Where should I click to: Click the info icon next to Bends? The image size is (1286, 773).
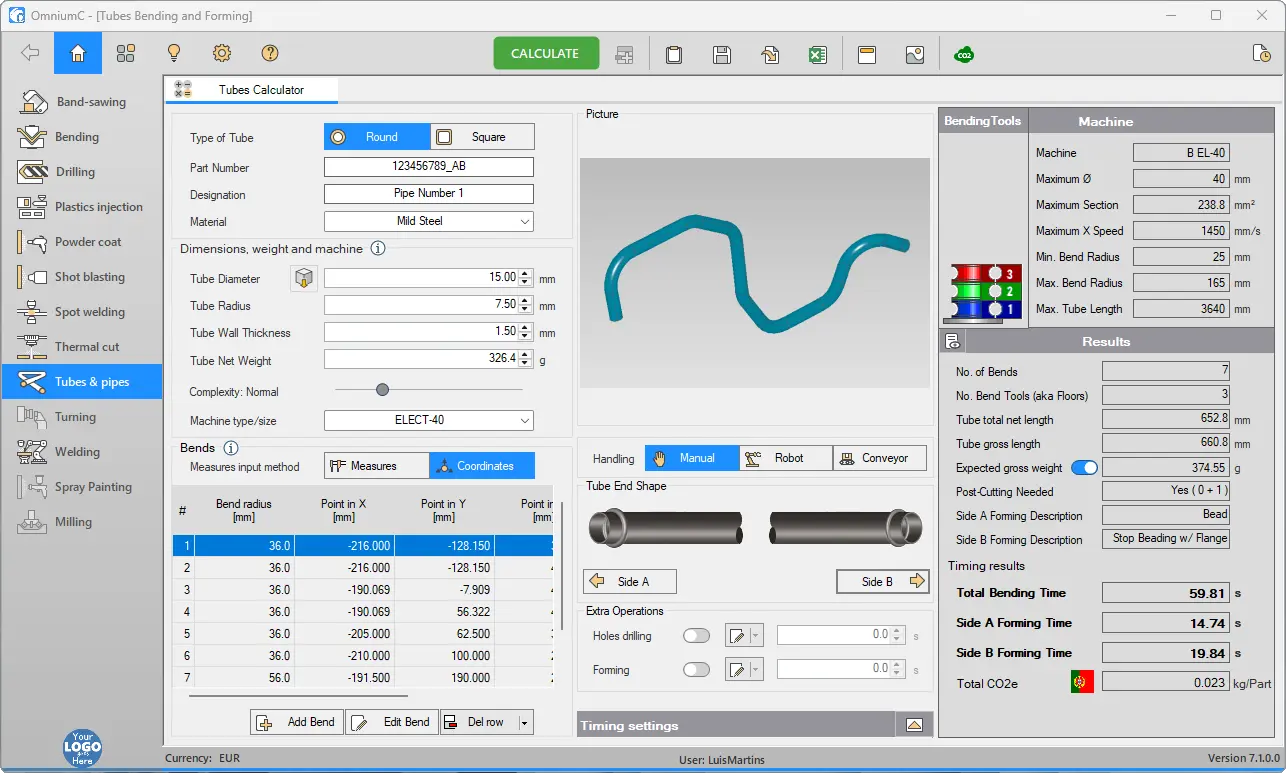coord(230,448)
